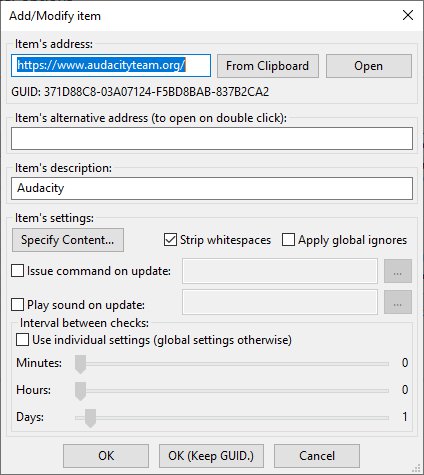
Task: Browse for sound file with ellipsis button
Action: 398,302
